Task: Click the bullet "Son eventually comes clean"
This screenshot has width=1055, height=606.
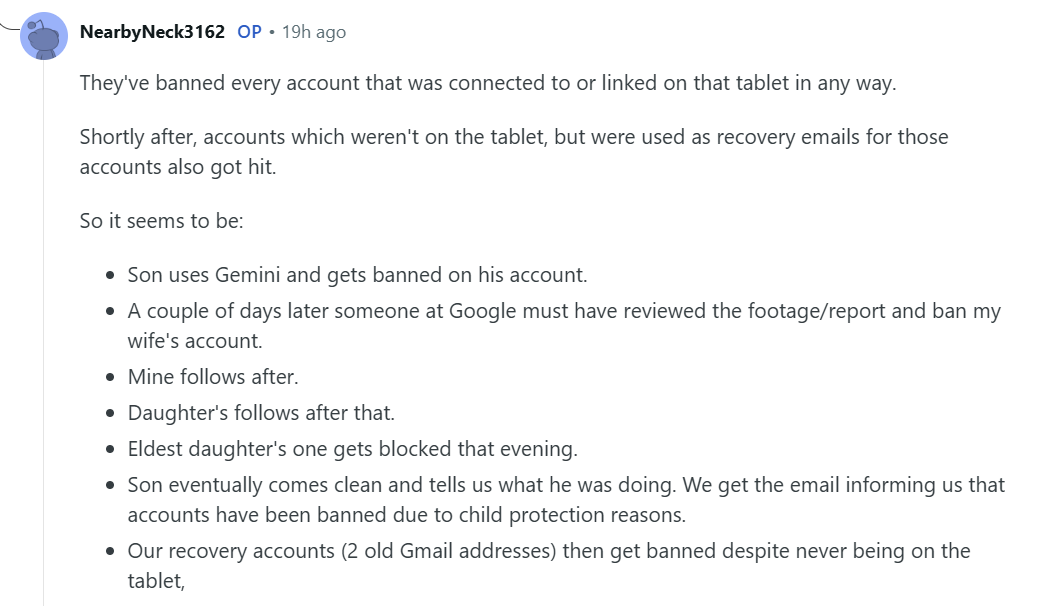Action: (565, 485)
